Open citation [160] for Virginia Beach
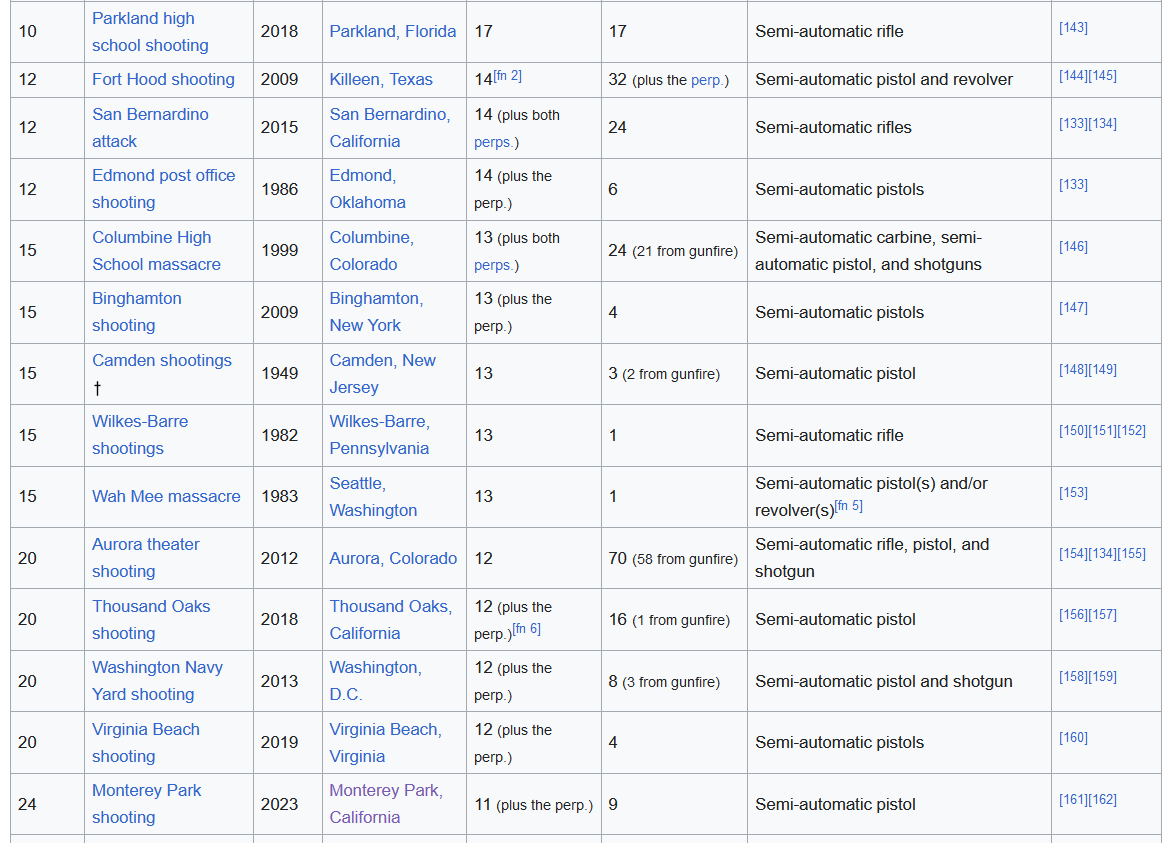The image size is (1171, 843). point(1073,738)
